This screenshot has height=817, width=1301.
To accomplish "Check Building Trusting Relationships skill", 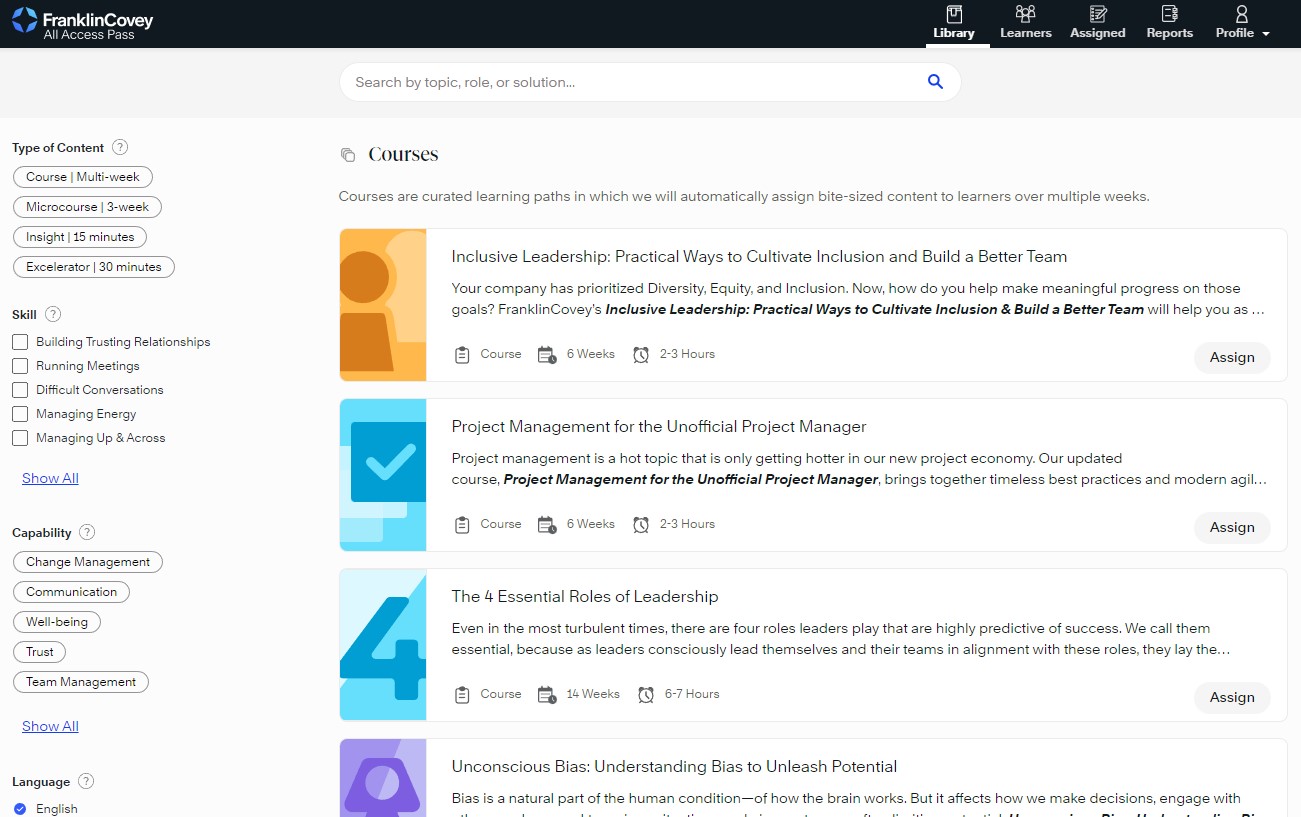I will tap(20, 342).
